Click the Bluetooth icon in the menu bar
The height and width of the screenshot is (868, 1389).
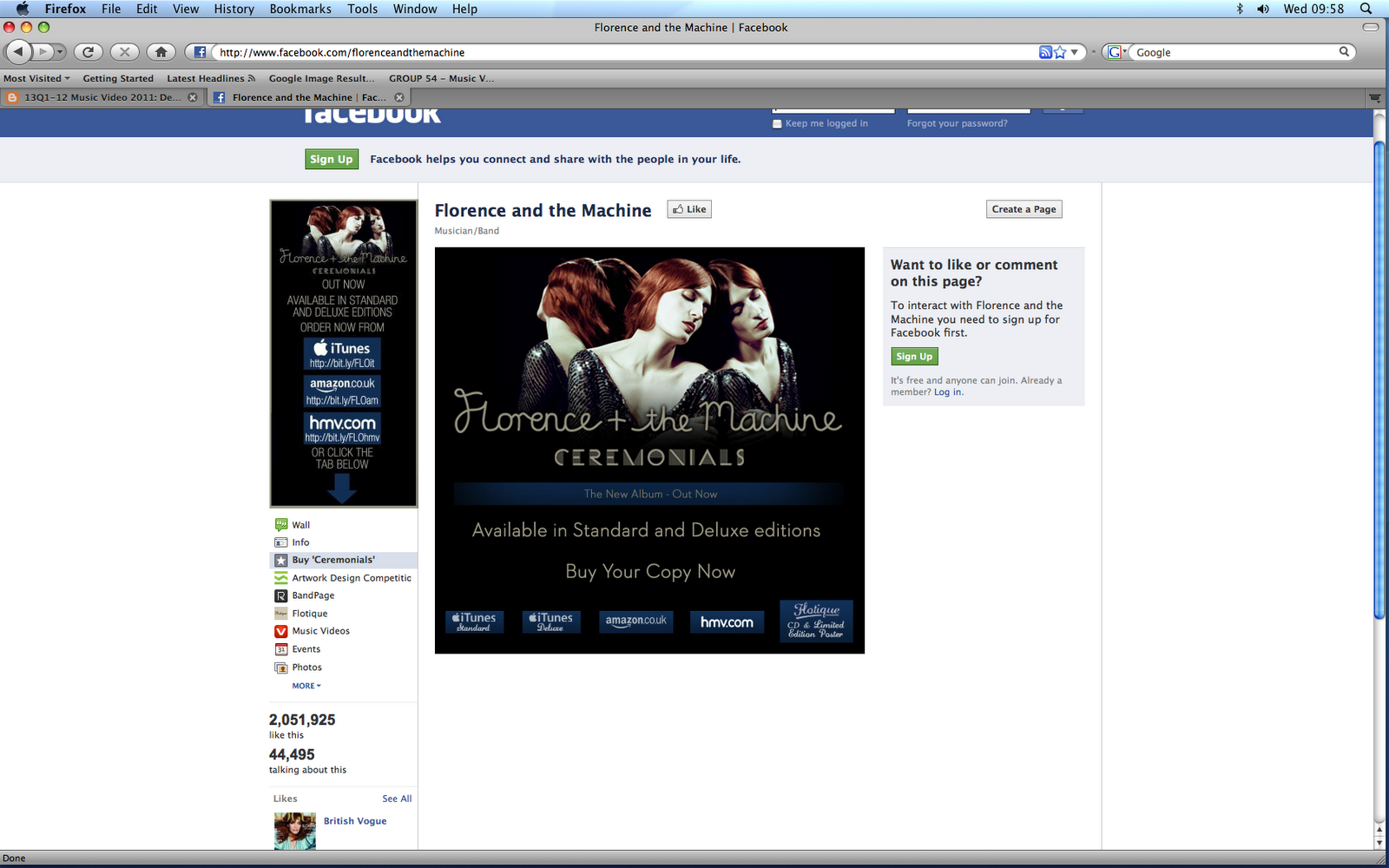click(1240, 9)
